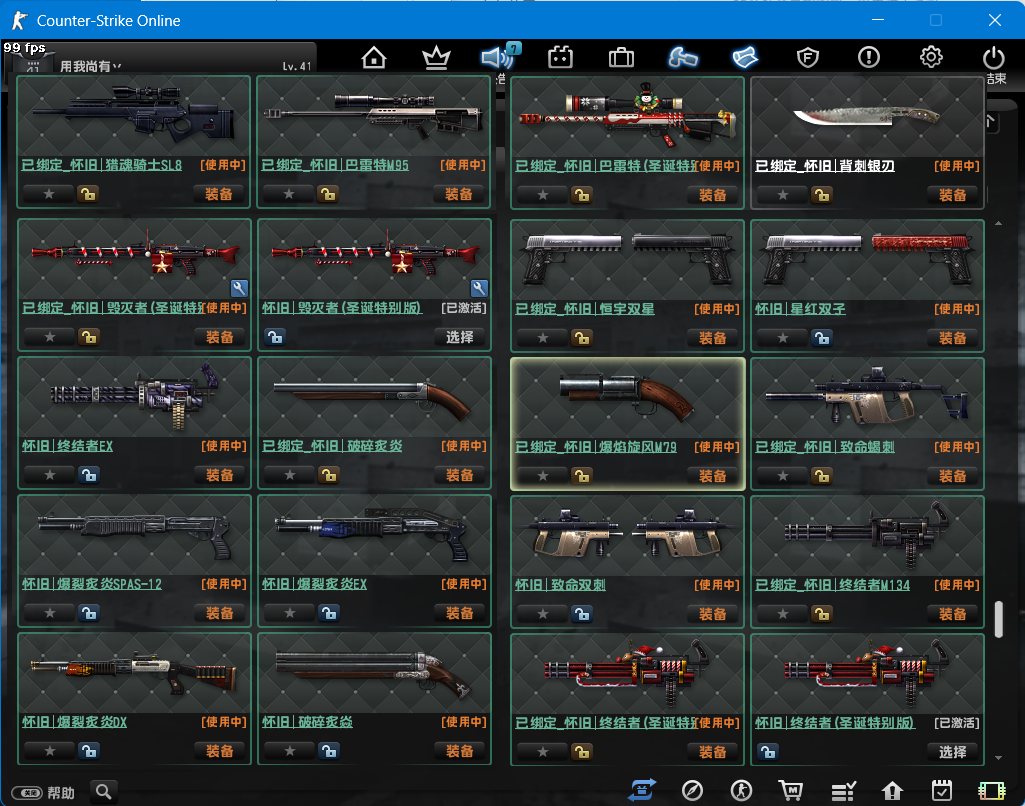Open the crown ranking icon
1025x806 pixels.
[x=436, y=58]
